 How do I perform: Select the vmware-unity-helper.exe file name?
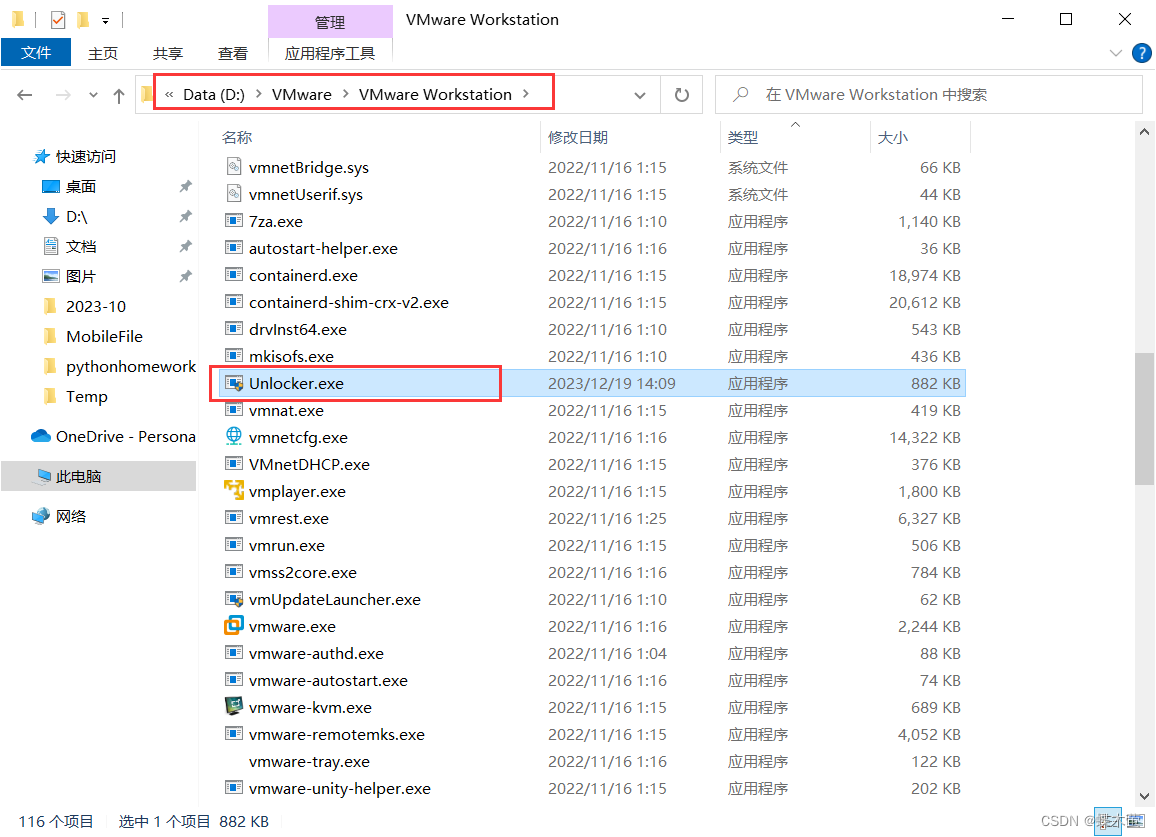pyautogui.click(x=340, y=788)
